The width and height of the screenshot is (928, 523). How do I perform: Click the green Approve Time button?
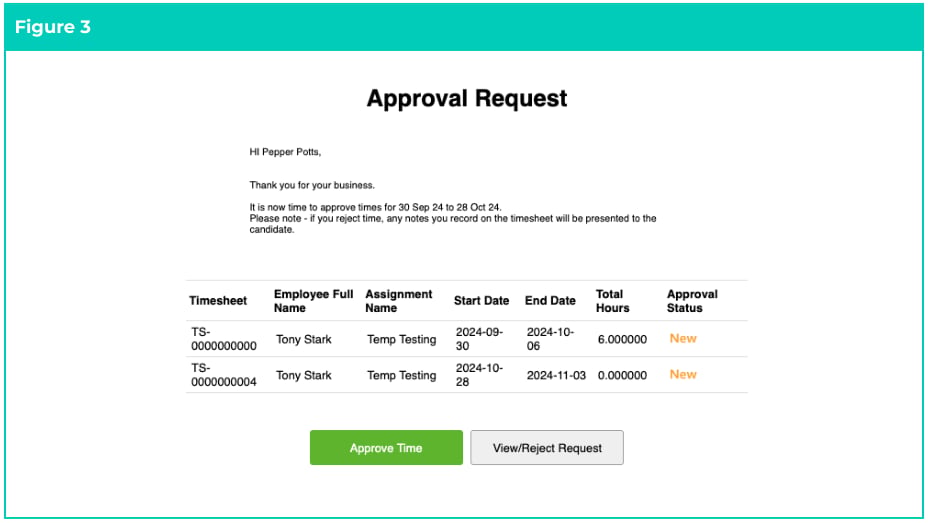point(386,447)
